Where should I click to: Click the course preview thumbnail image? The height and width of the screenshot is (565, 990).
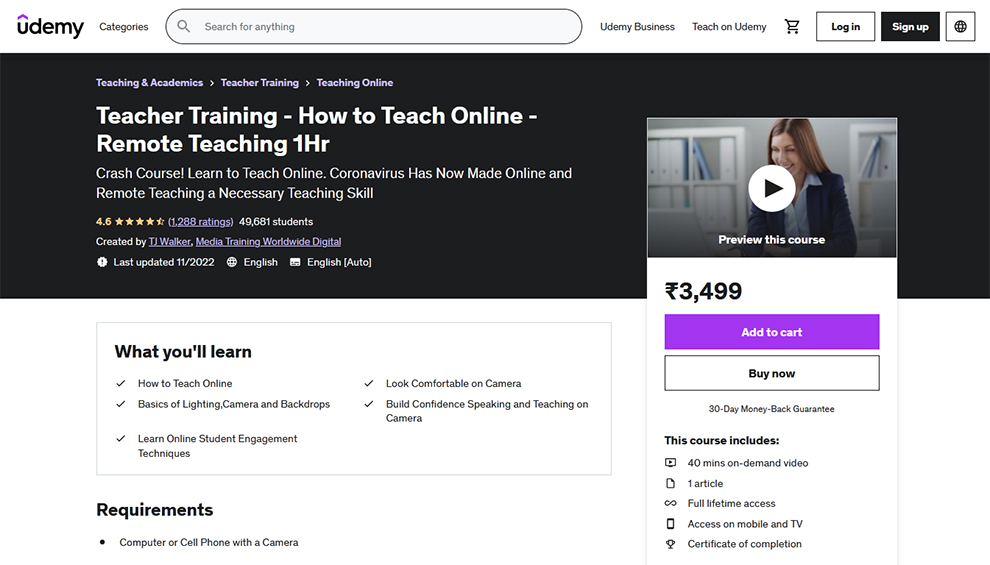pyautogui.click(x=772, y=187)
